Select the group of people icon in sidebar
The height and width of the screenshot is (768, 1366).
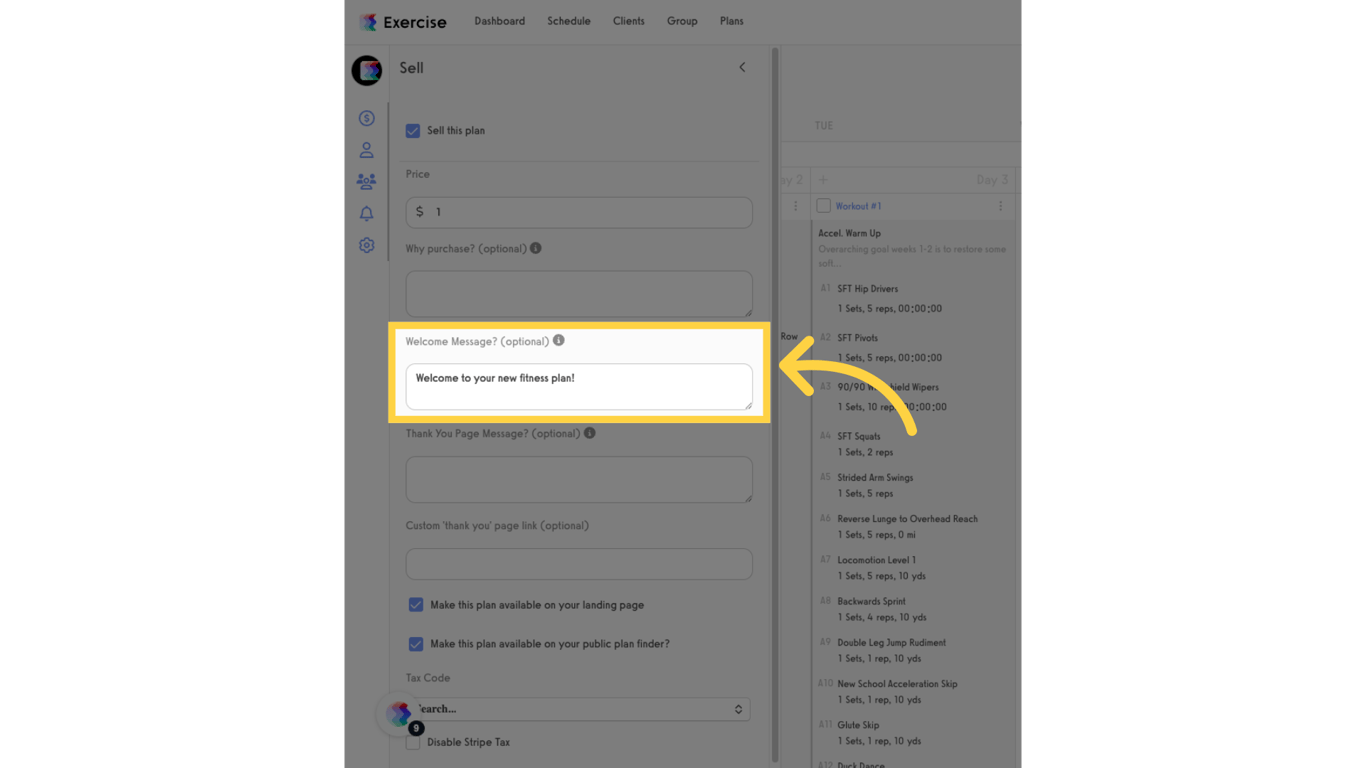[x=366, y=181]
